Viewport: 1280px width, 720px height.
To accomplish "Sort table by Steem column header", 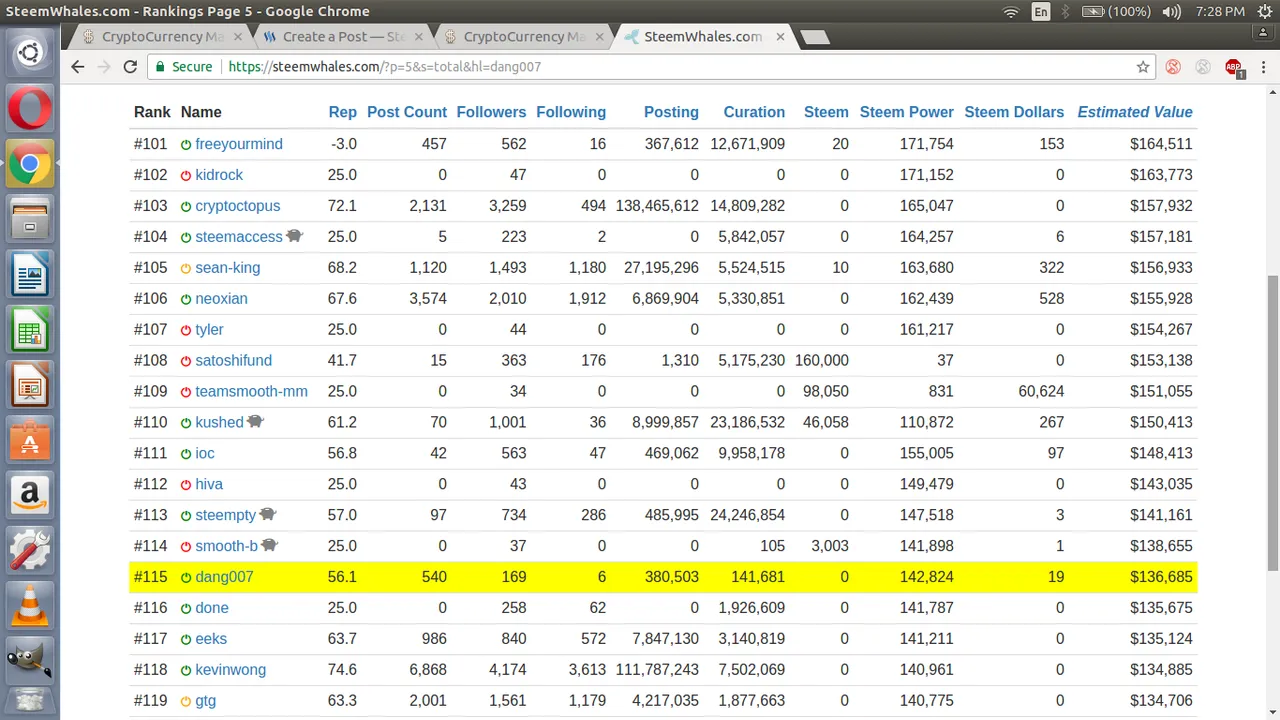I will coord(826,112).
